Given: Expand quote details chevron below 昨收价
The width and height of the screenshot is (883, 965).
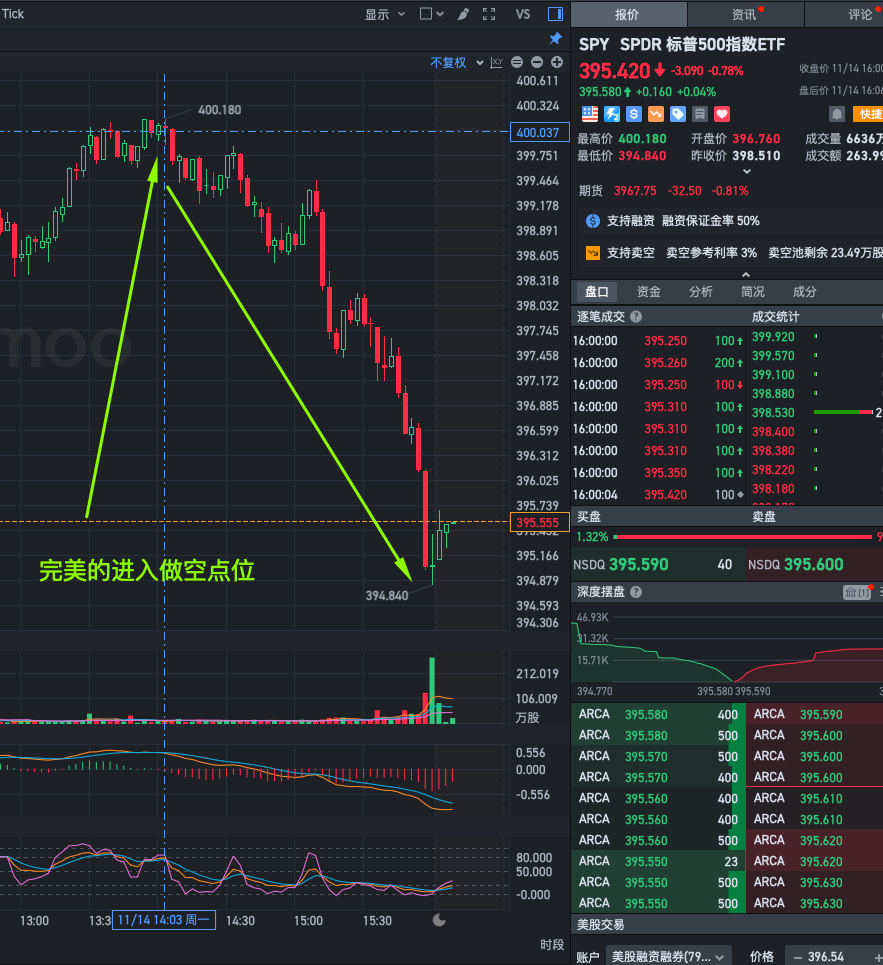Looking at the screenshot, I should [746, 171].
